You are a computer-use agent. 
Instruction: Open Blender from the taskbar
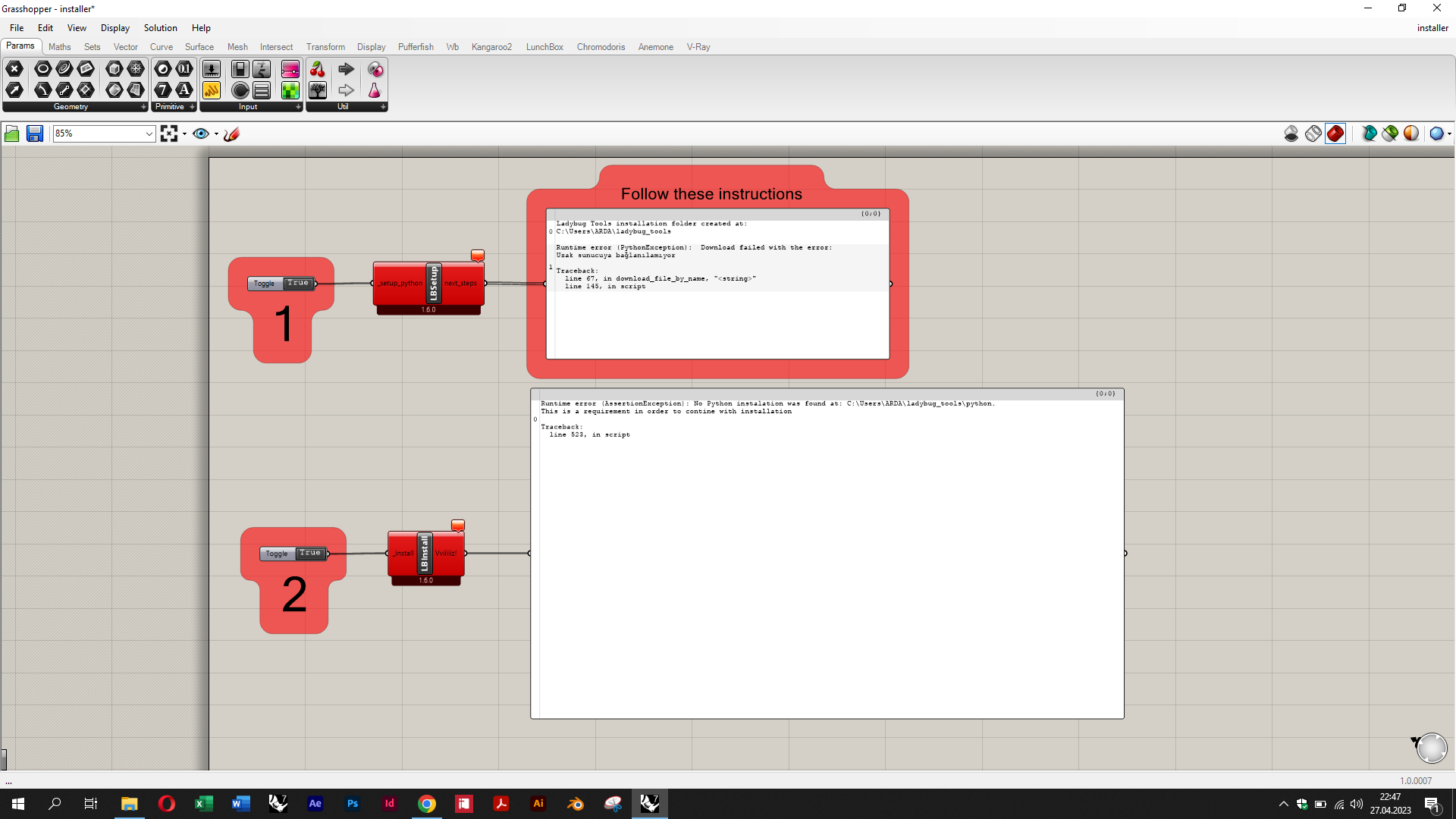575,804
